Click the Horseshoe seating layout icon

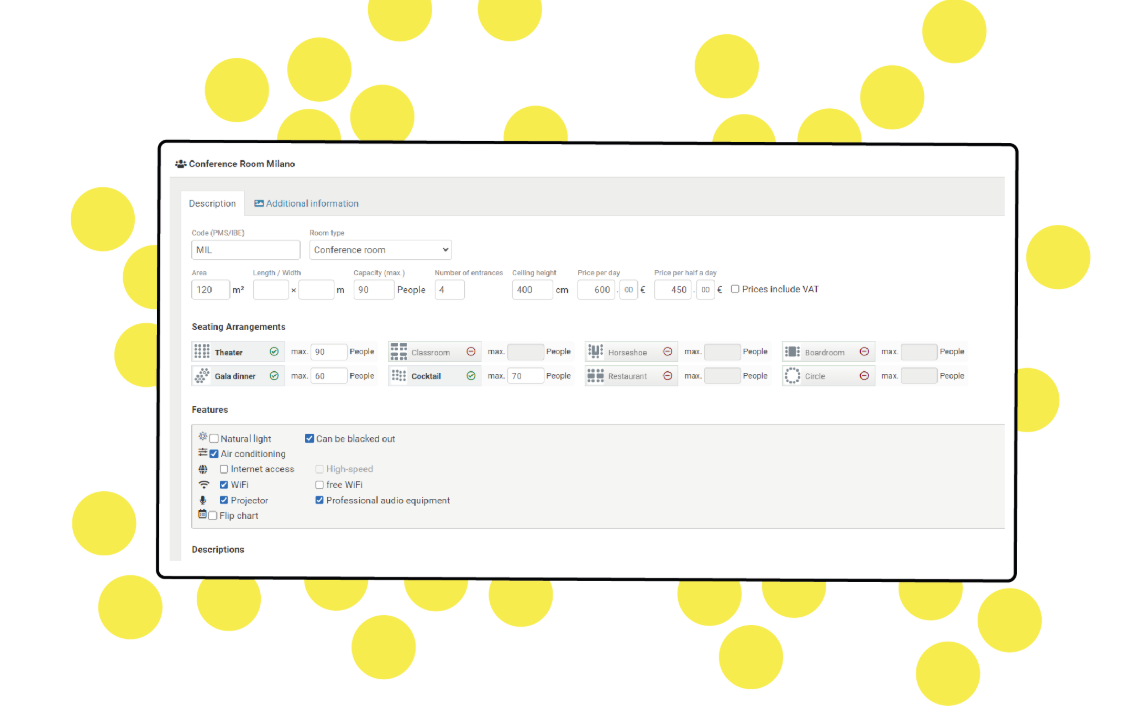click(595, 352)
